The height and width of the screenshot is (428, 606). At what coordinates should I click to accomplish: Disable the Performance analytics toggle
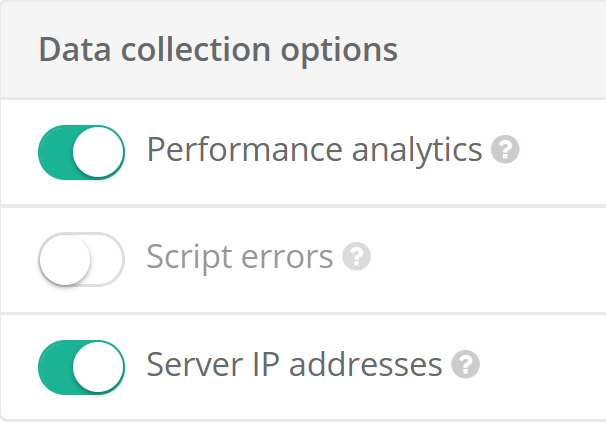(x=81, y=152)
